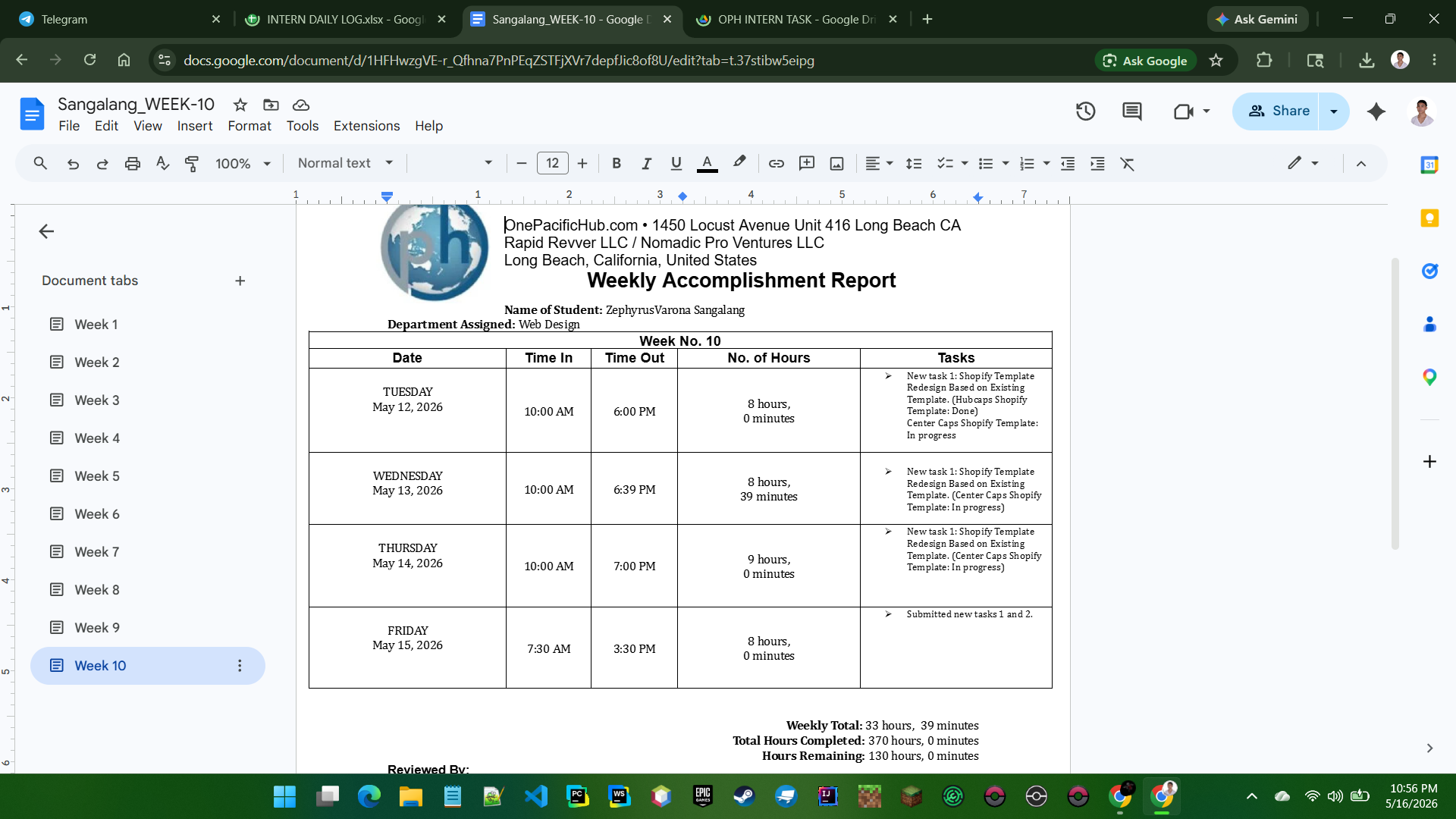Viewport: 1456px width, 819px height.
Task: Open Google Calendar side panel
Action: click(1429, 165)
